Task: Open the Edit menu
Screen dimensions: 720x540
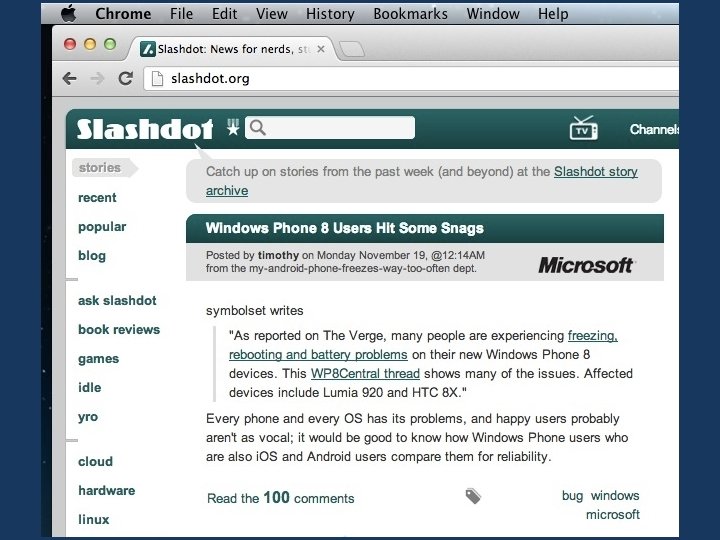Action: (225, 14)
